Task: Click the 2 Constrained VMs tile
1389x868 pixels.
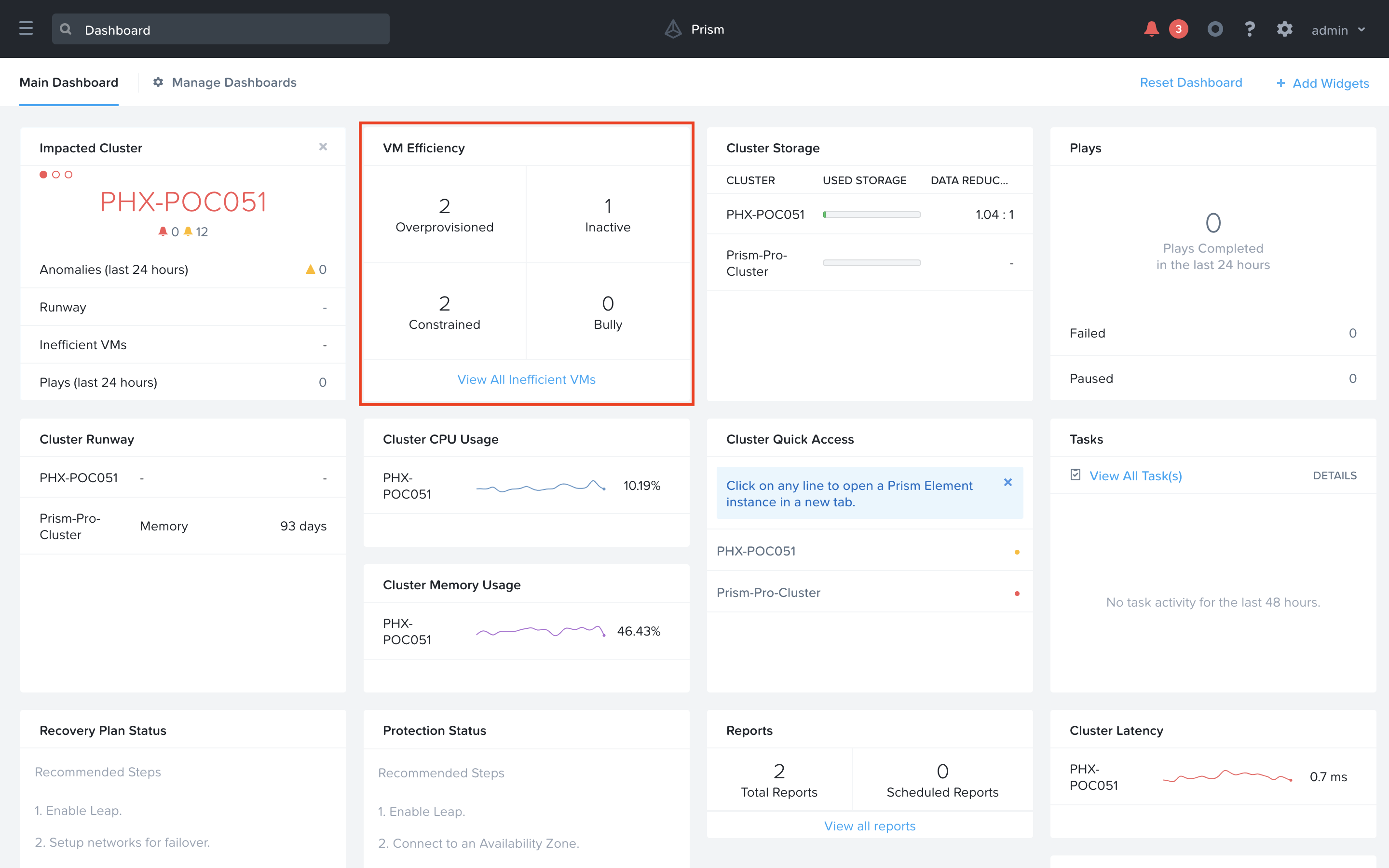Action: pyautogui.click(x=444, y=312)
